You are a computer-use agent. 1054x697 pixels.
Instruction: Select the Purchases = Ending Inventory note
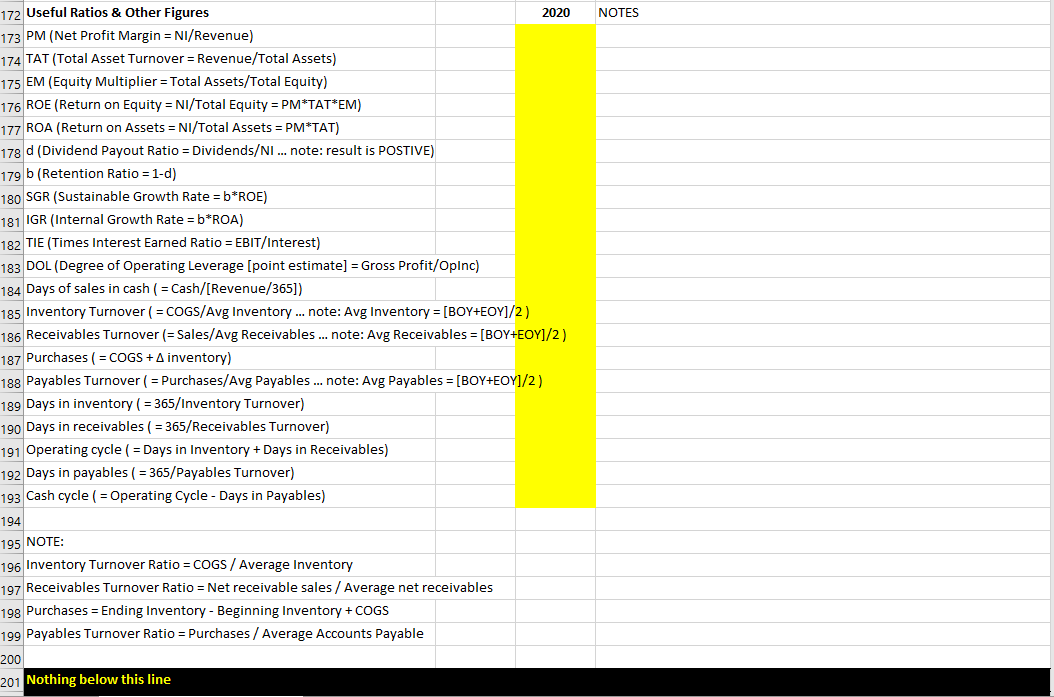[x=208, y=610]
